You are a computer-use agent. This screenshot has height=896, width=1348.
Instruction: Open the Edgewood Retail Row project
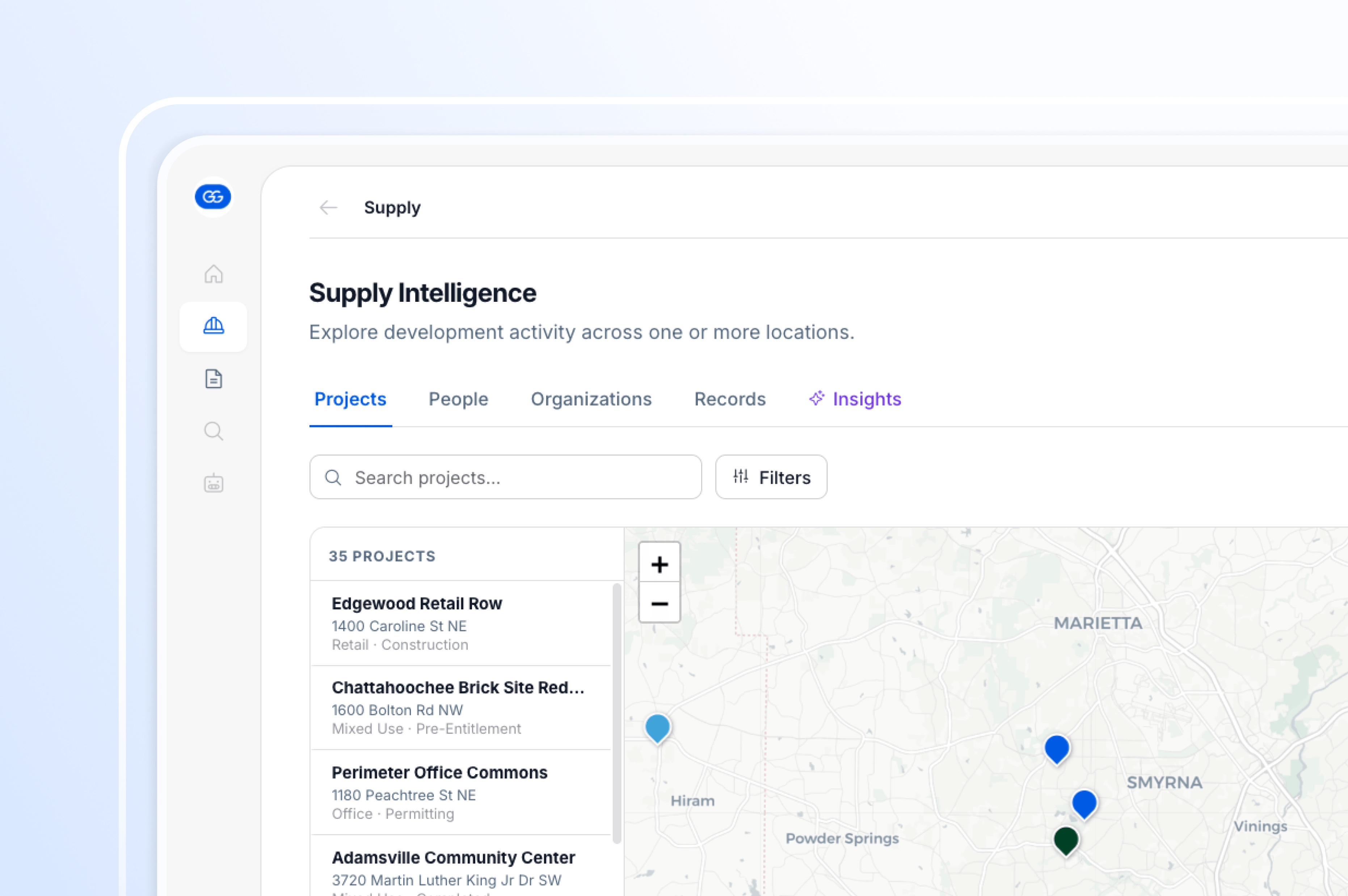[x=460, y=623]
